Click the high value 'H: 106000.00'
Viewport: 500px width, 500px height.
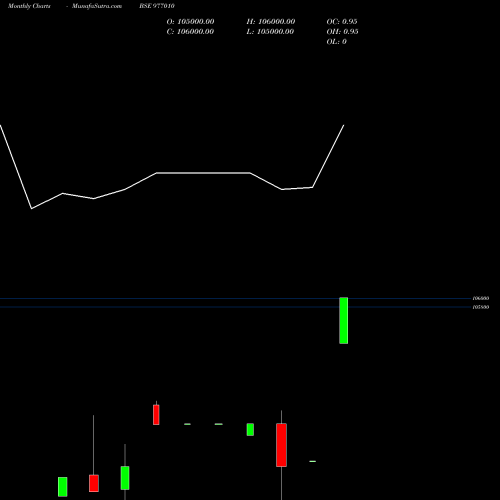click(271, 22)
